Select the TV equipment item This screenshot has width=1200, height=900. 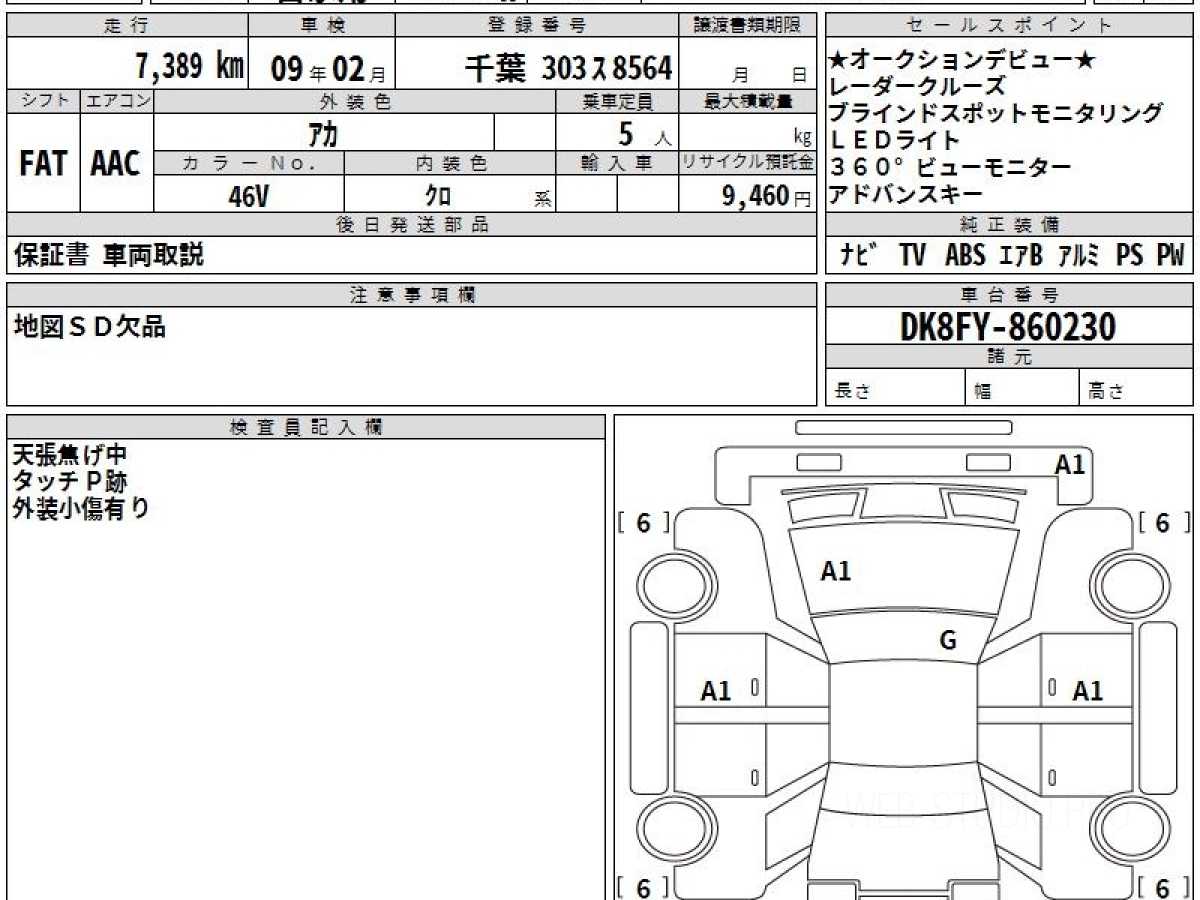(912, 255)
